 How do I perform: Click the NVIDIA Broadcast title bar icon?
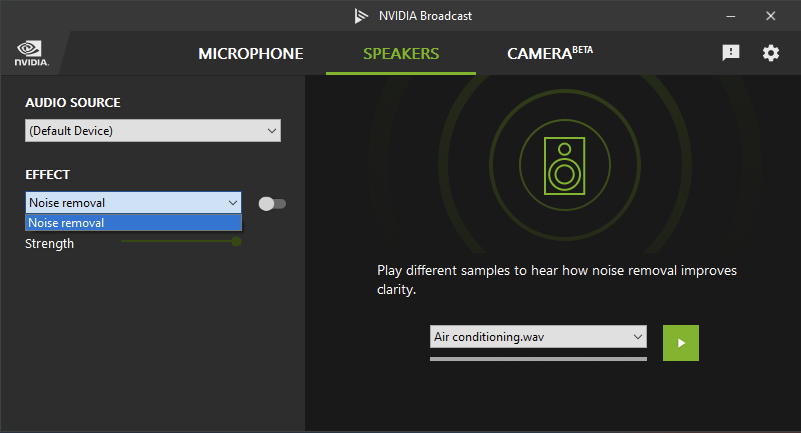point(361,16)
